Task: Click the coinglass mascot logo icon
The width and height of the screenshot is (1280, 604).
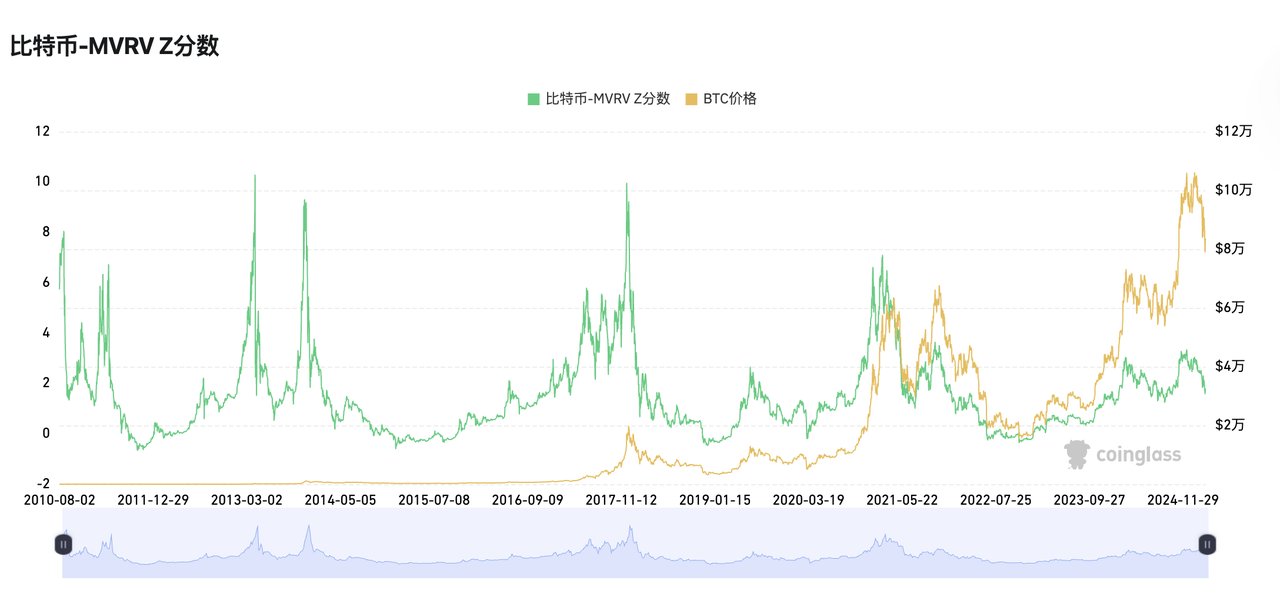Action: click(x=1077, y=455)
